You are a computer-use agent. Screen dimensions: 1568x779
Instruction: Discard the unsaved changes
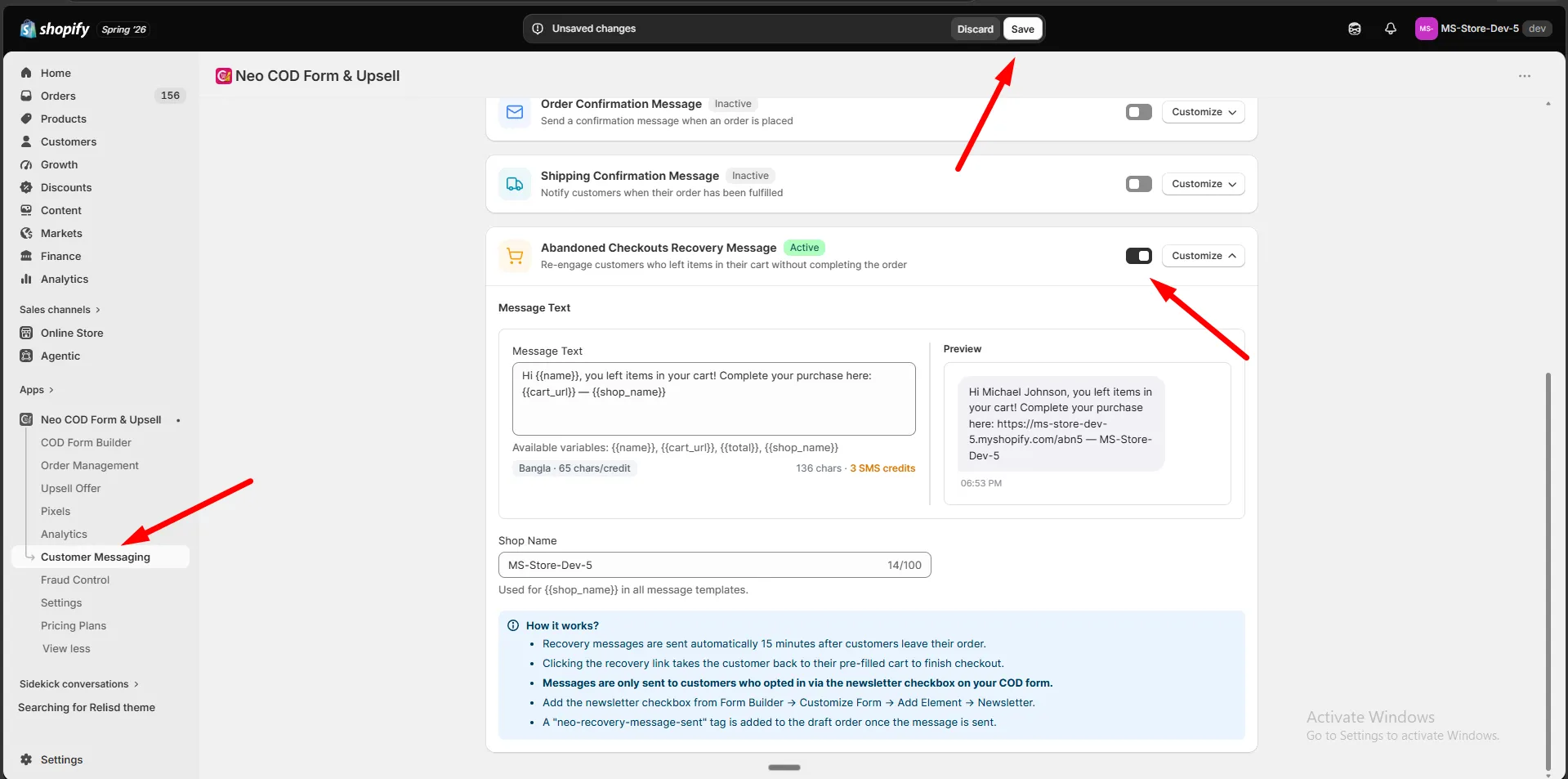click(975, 29)
